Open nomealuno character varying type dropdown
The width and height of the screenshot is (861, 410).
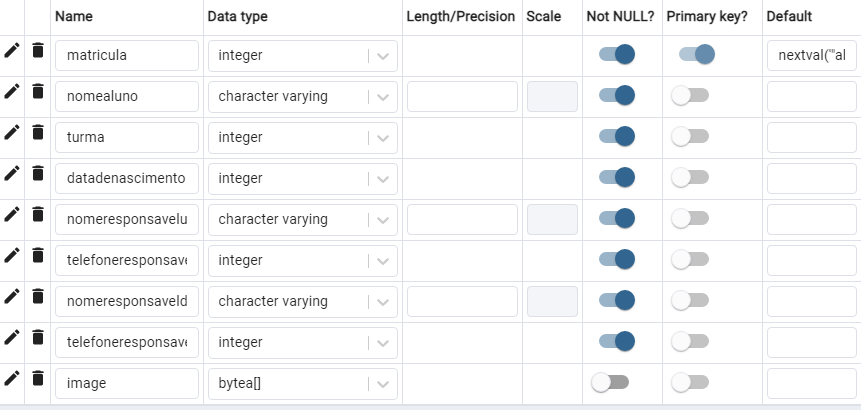coord(383,97)
